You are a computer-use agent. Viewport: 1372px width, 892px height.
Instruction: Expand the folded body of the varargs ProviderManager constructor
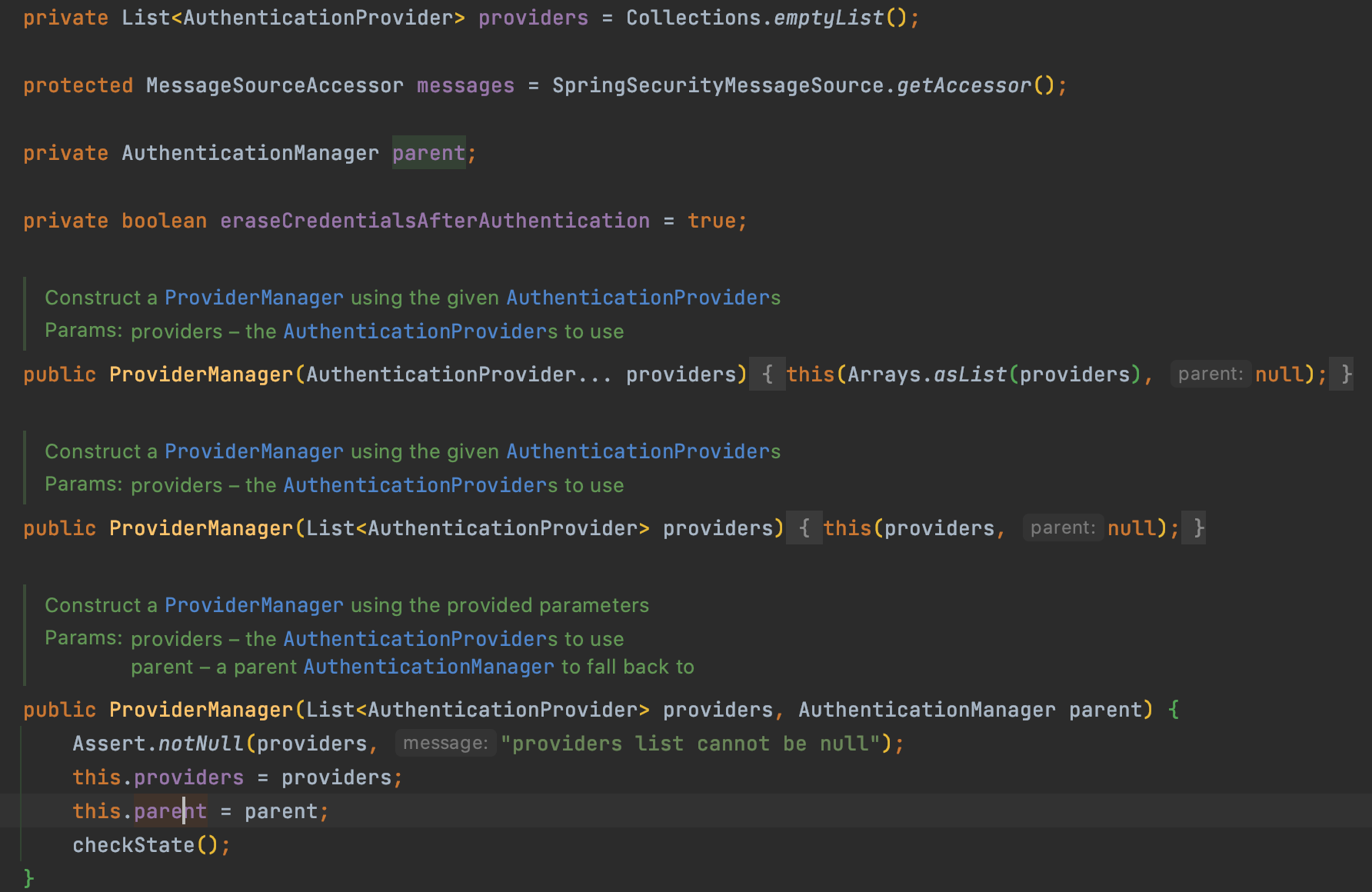coord(767,374)
